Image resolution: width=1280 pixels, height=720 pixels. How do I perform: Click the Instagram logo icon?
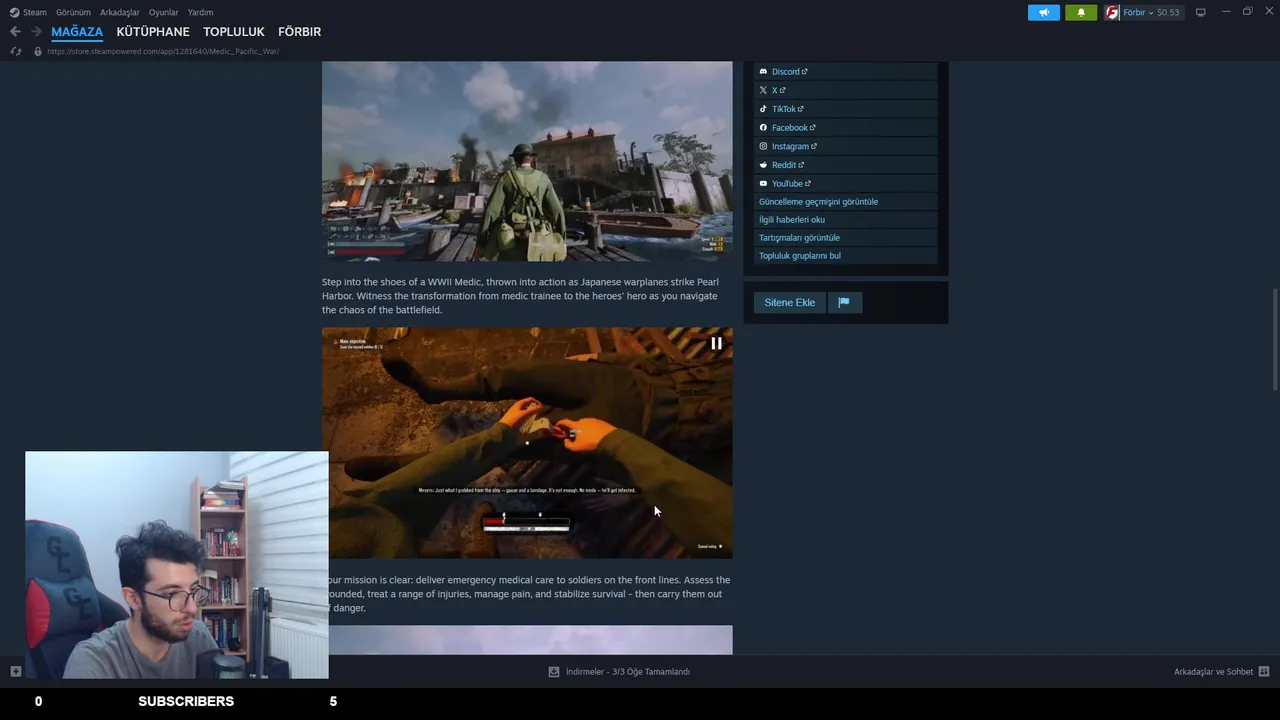763,146
